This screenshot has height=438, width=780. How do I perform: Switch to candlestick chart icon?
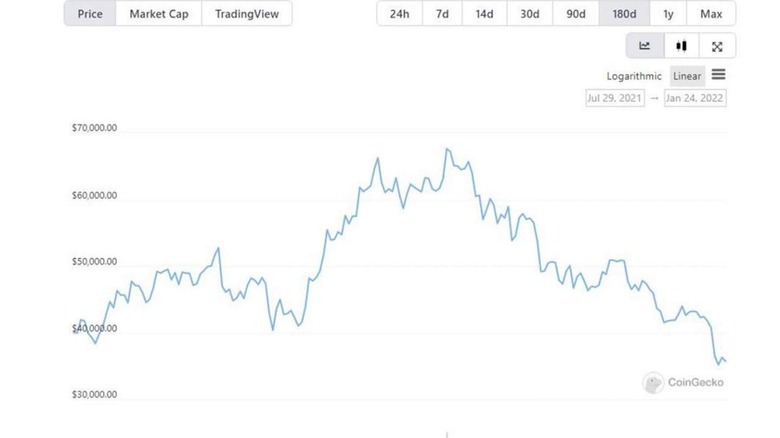pos(681,46)
